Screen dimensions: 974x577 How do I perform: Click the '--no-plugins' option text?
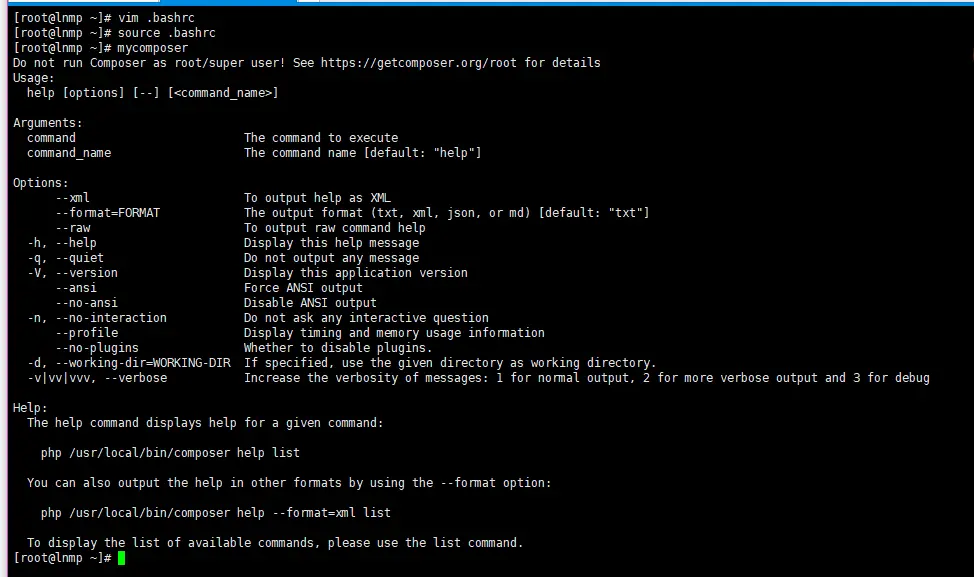tap(97, 348)
